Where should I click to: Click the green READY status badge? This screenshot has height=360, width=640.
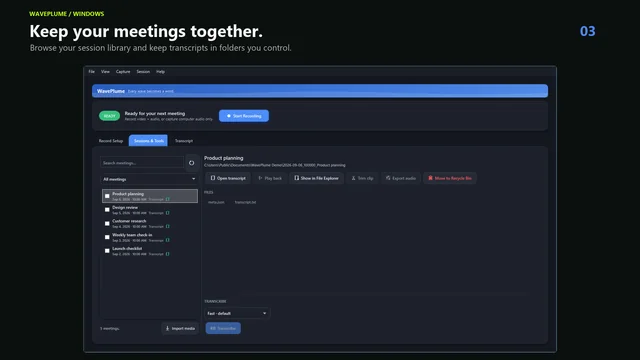pyautogui.click(x=109, y=116)
